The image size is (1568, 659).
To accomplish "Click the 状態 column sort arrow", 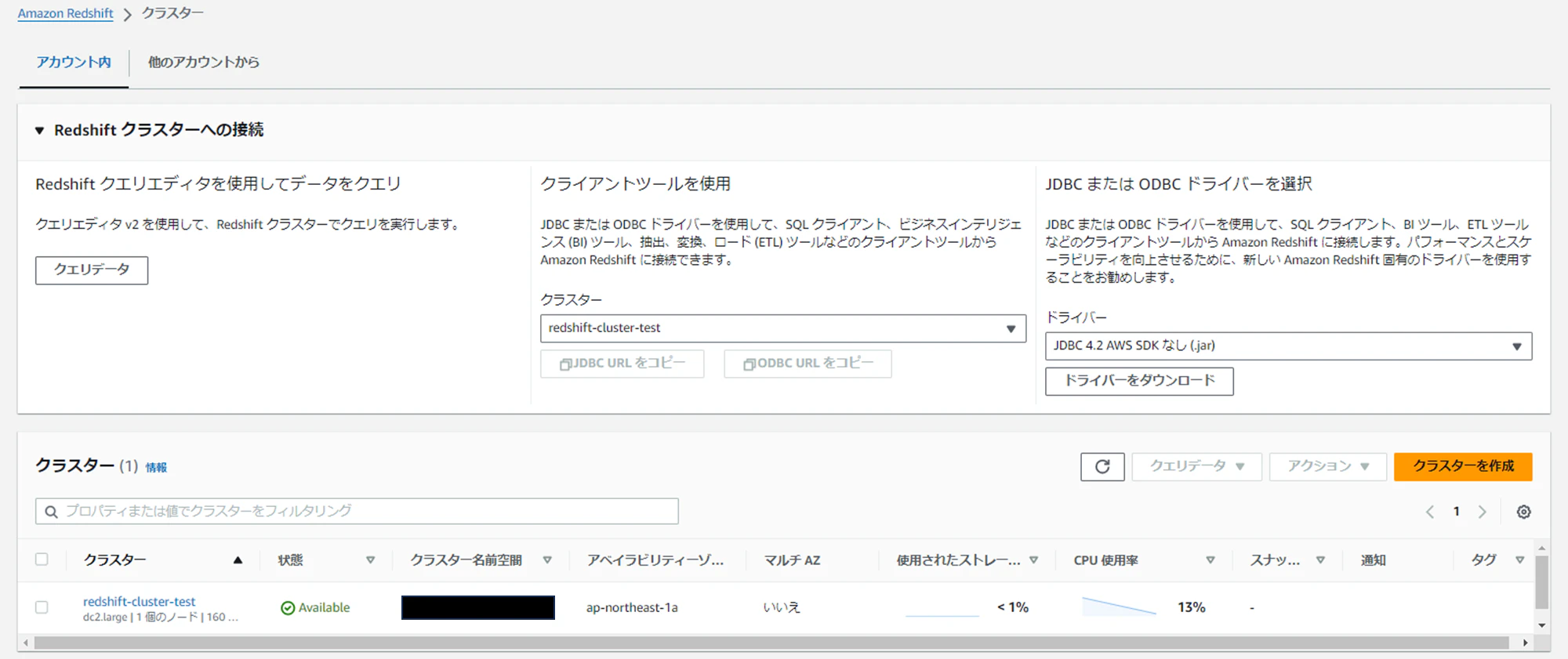I will point(370,560).
